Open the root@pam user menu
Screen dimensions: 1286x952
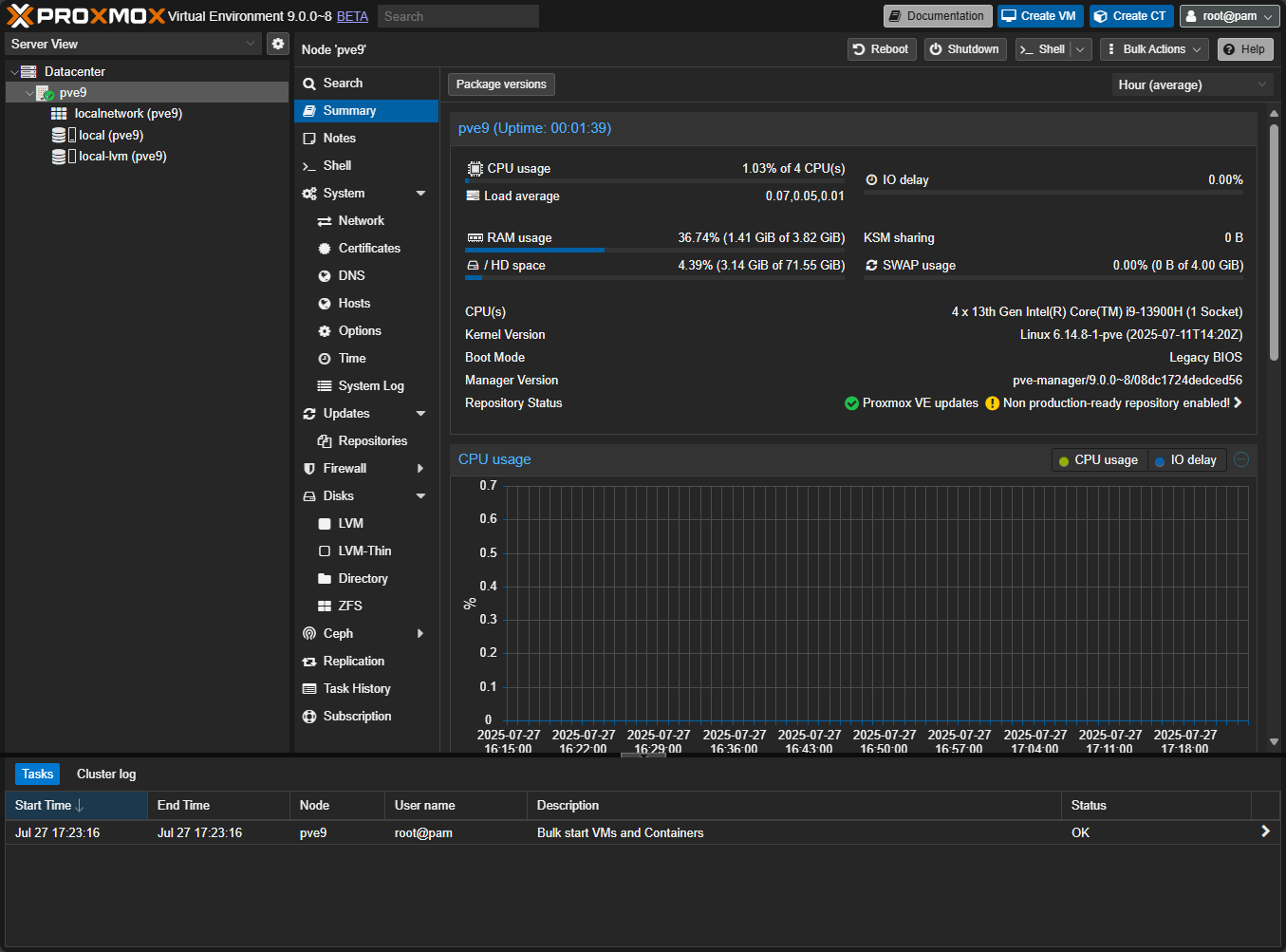1229,16
